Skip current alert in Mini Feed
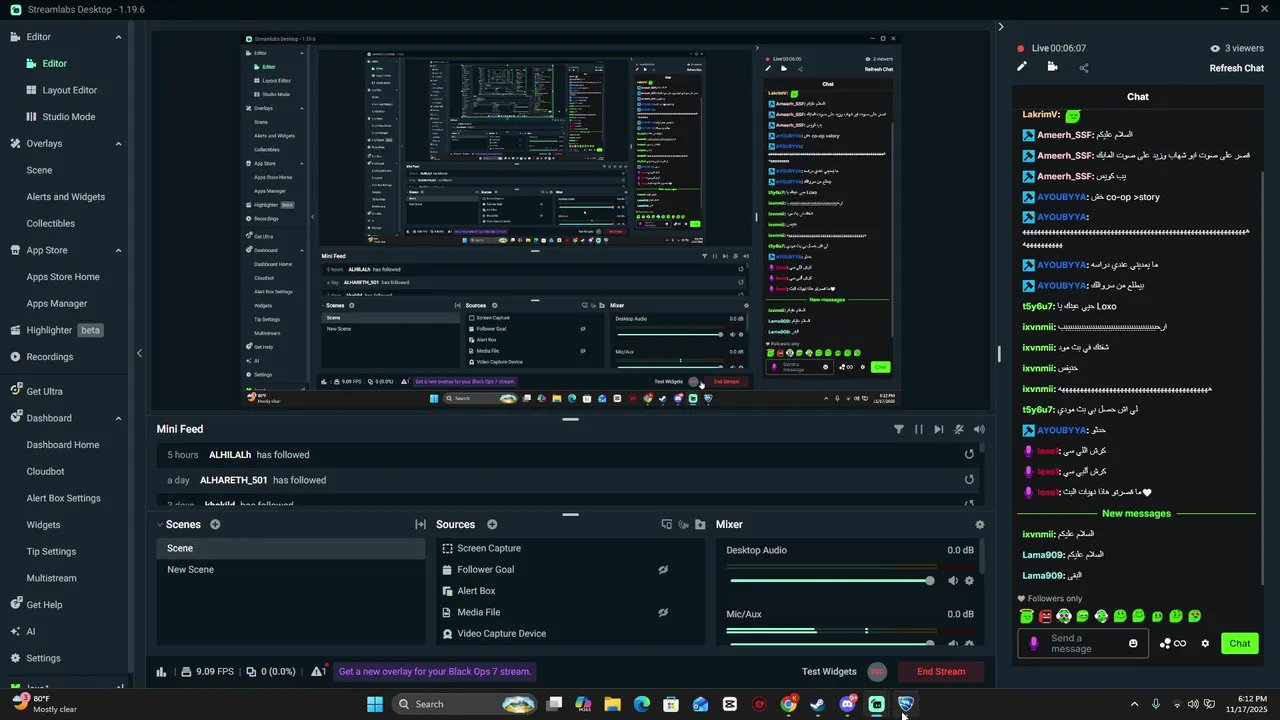Image resolution: width=1280 pixels, height=720 pixels. coord(938,429)
